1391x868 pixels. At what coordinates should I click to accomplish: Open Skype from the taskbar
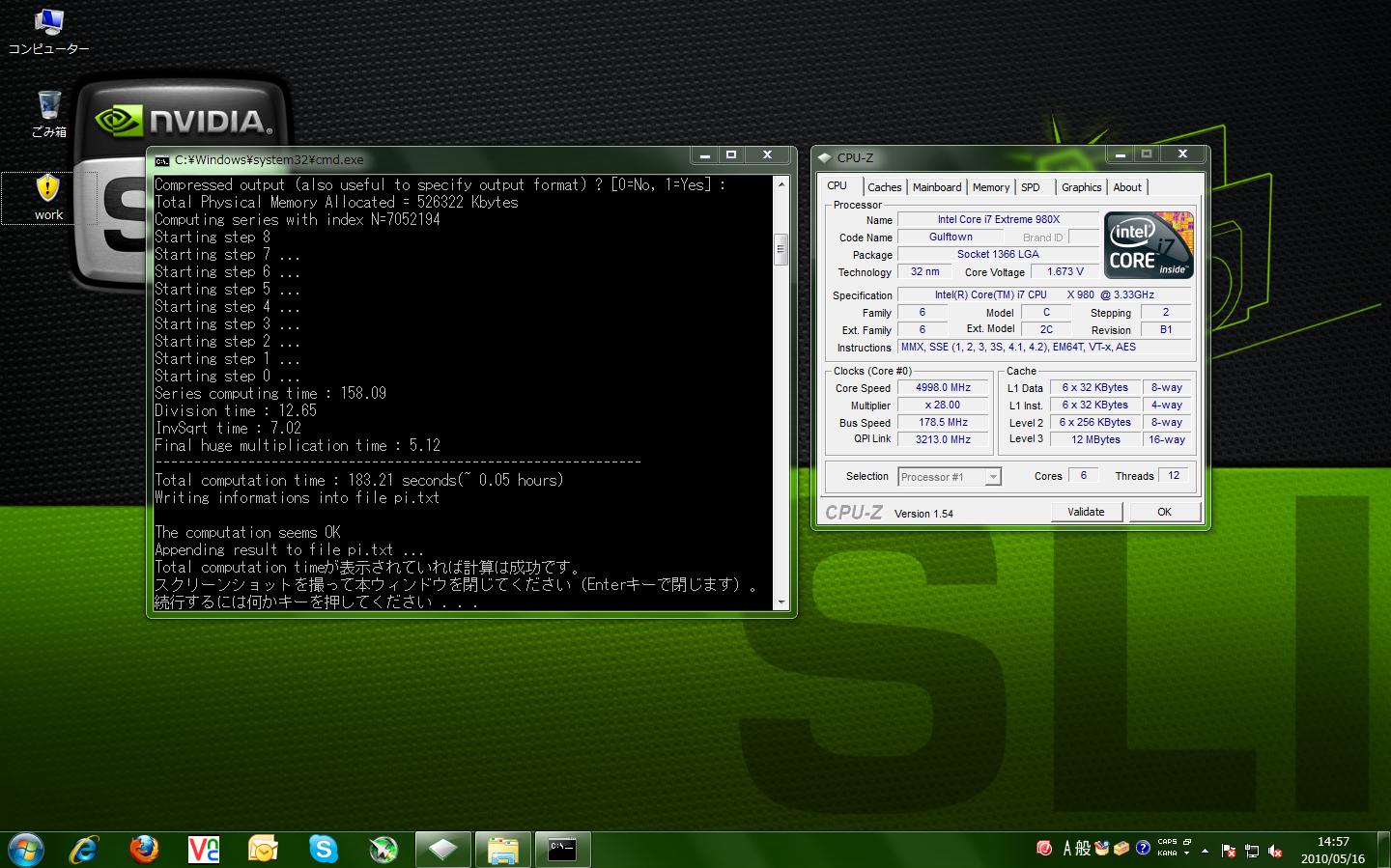pyautogui.click(x=324, y=850)
